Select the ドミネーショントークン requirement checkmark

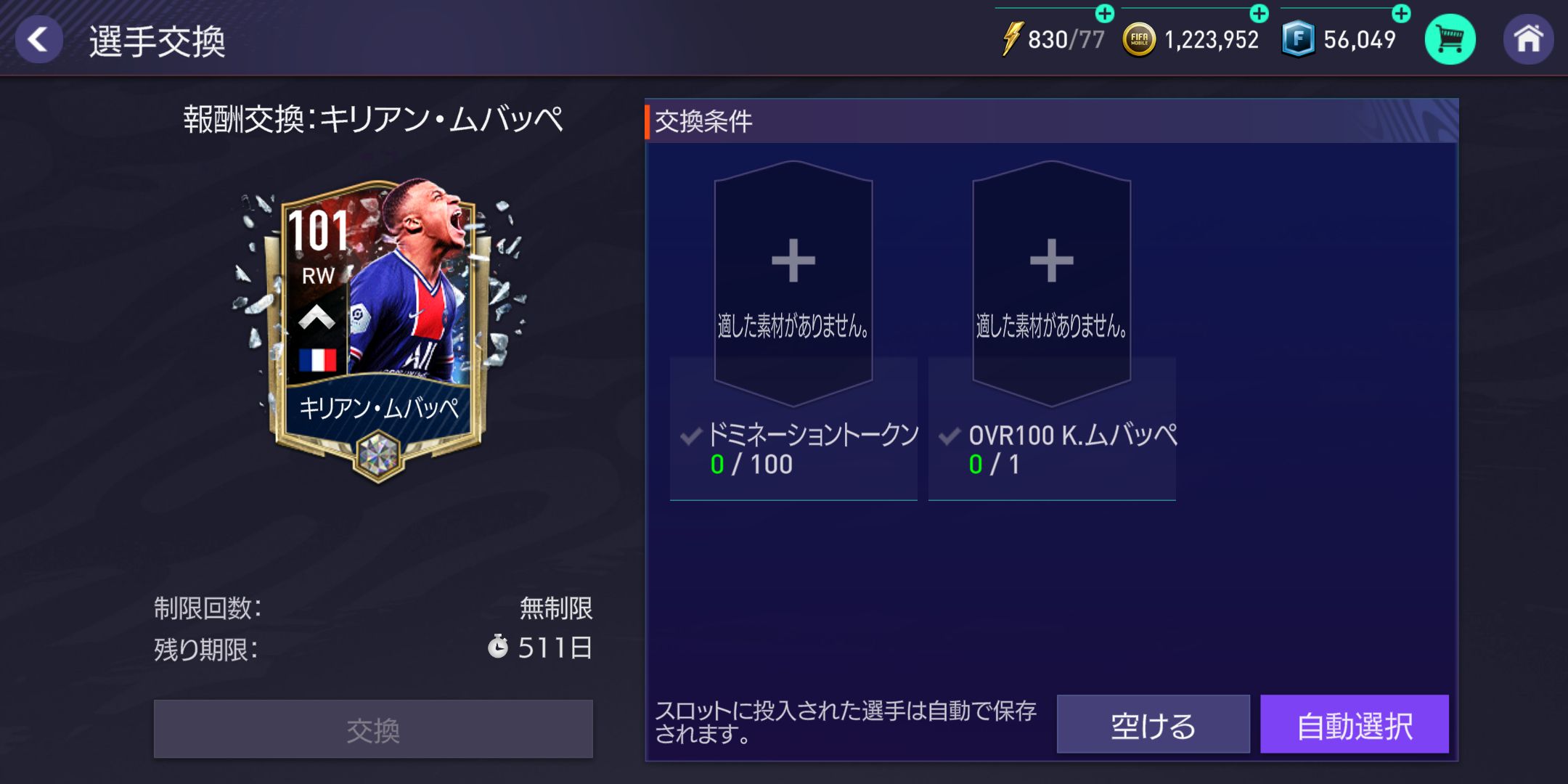point(691,436)
